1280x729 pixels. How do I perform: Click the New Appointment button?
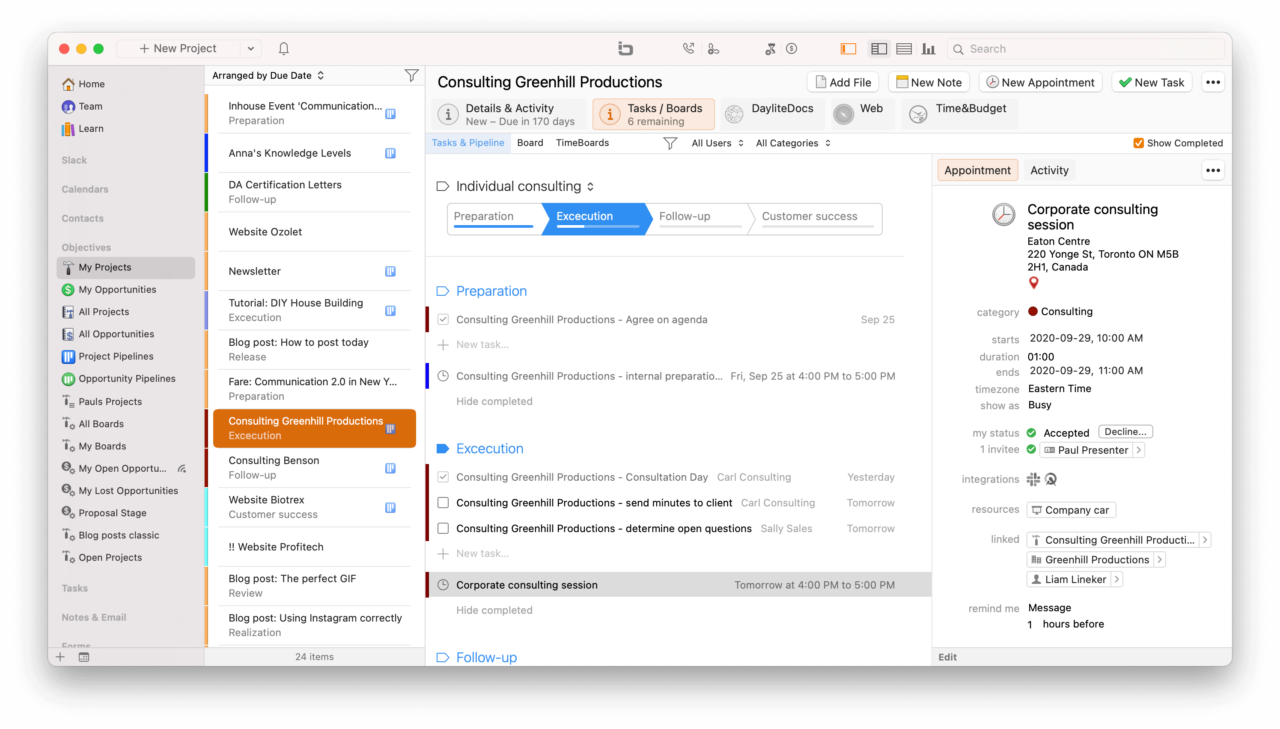point(1040,81)
